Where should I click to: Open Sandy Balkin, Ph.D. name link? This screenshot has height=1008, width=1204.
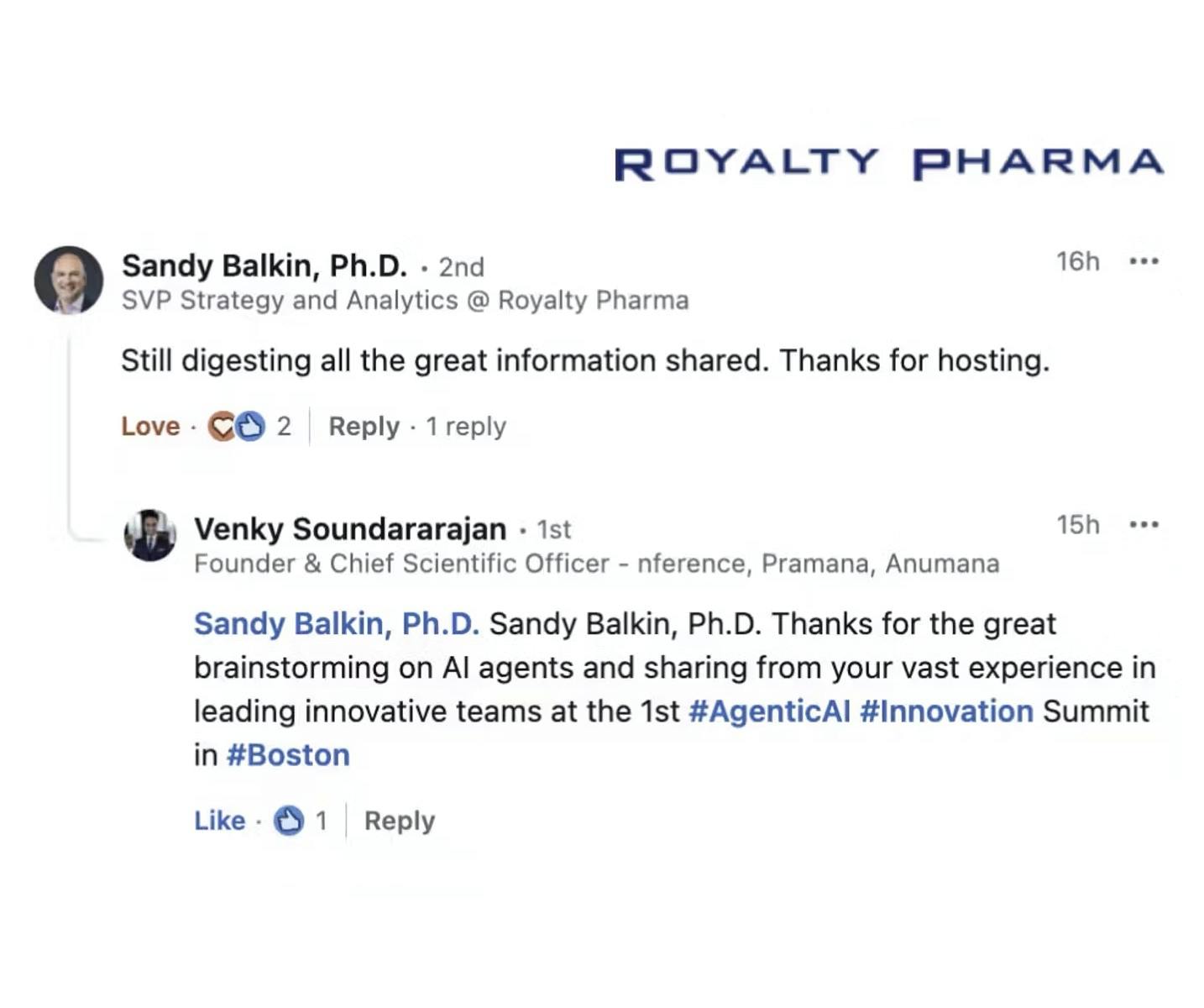coord(264,265)
